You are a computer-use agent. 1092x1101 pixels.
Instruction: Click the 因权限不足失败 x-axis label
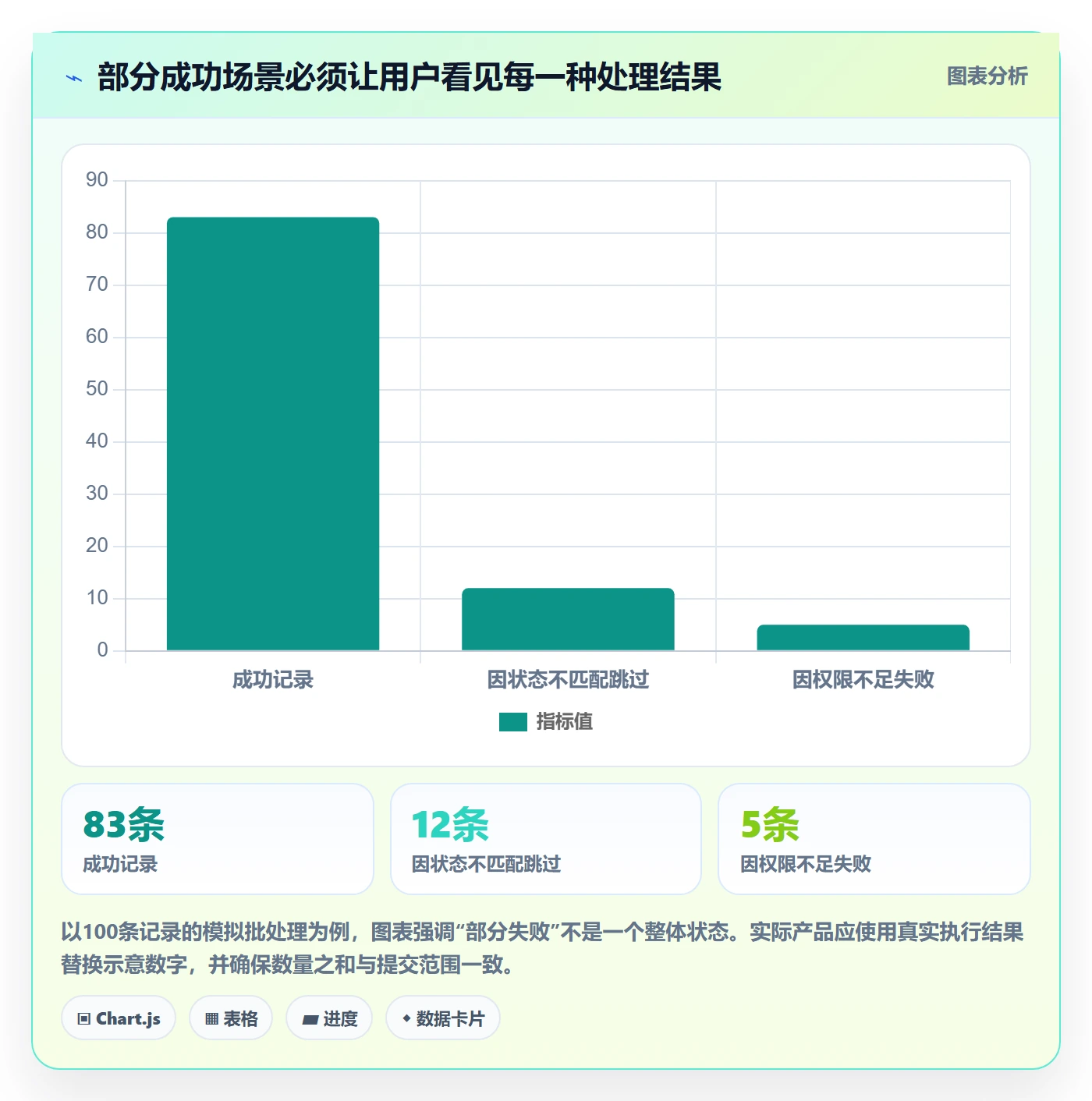click(x=863, y=680)
